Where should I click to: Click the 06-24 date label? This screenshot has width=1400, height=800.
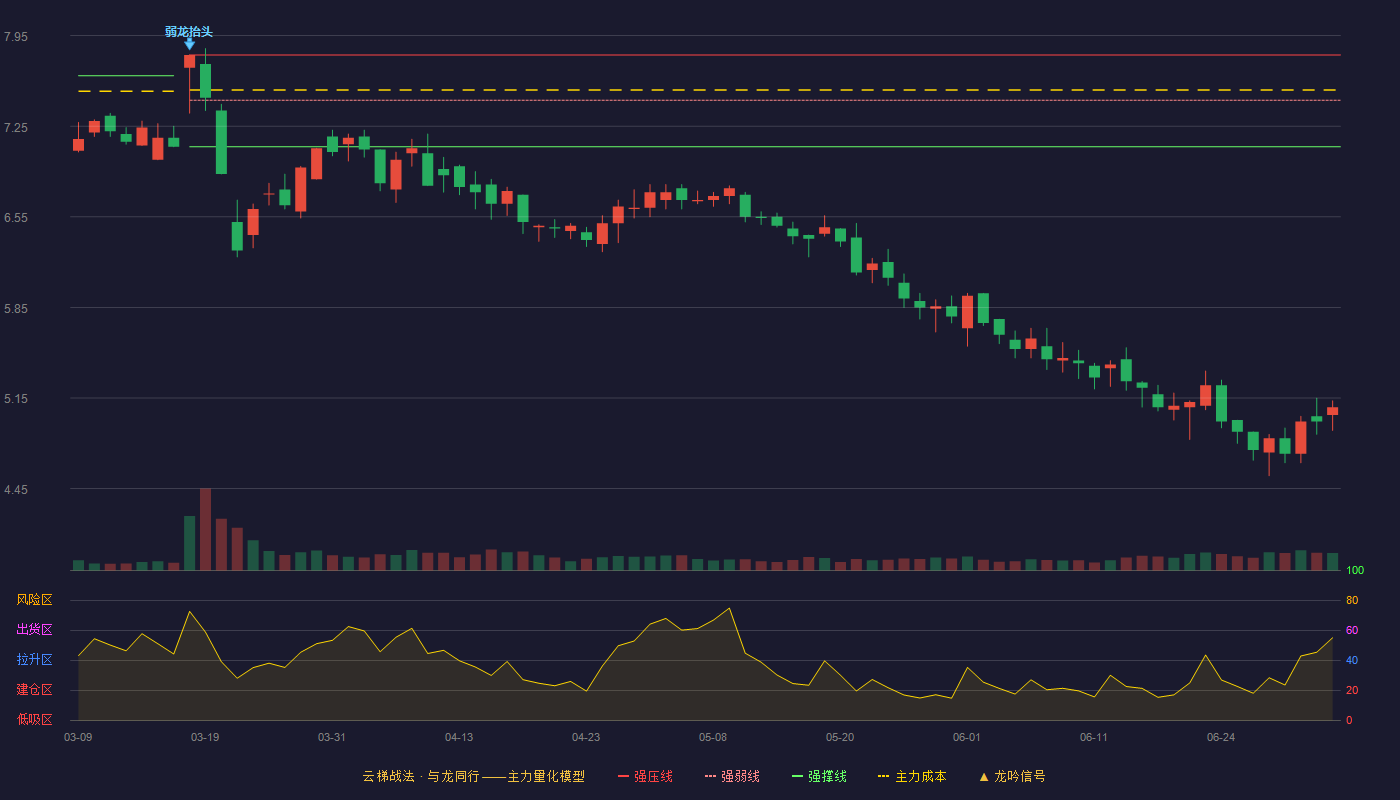[x=1221, y=737]
